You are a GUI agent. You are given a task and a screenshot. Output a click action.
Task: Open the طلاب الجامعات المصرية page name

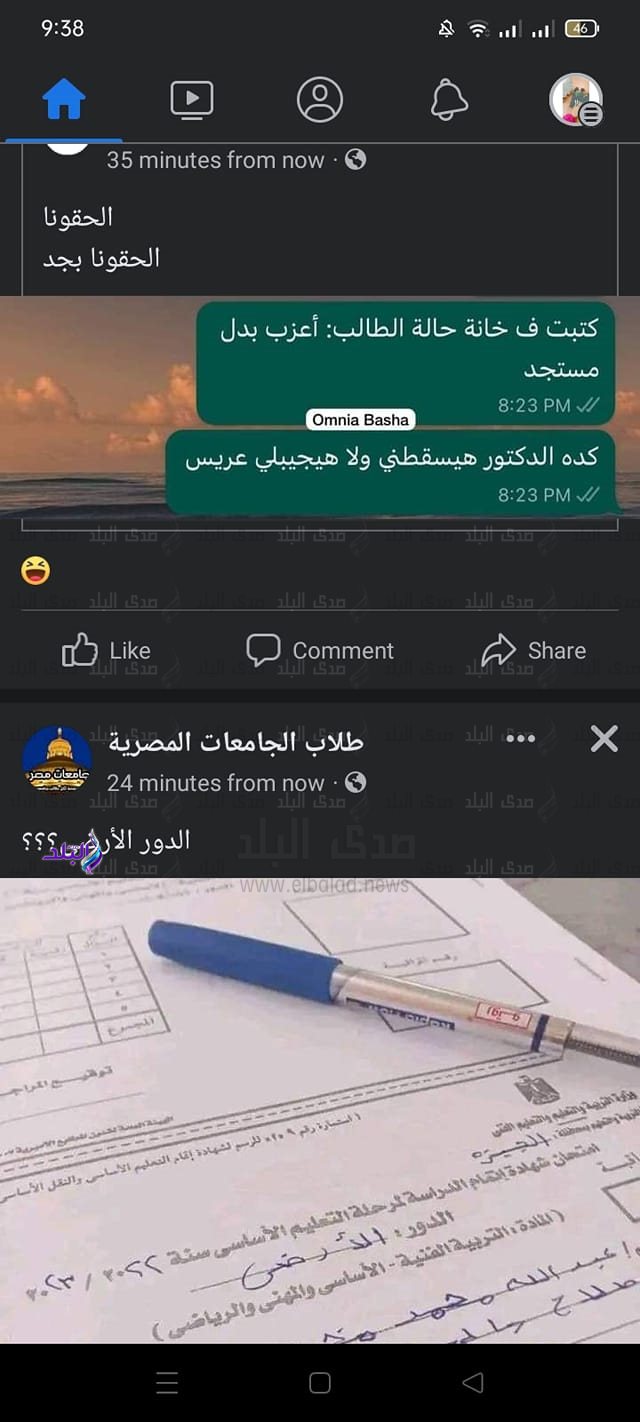(x=236, y=742)
